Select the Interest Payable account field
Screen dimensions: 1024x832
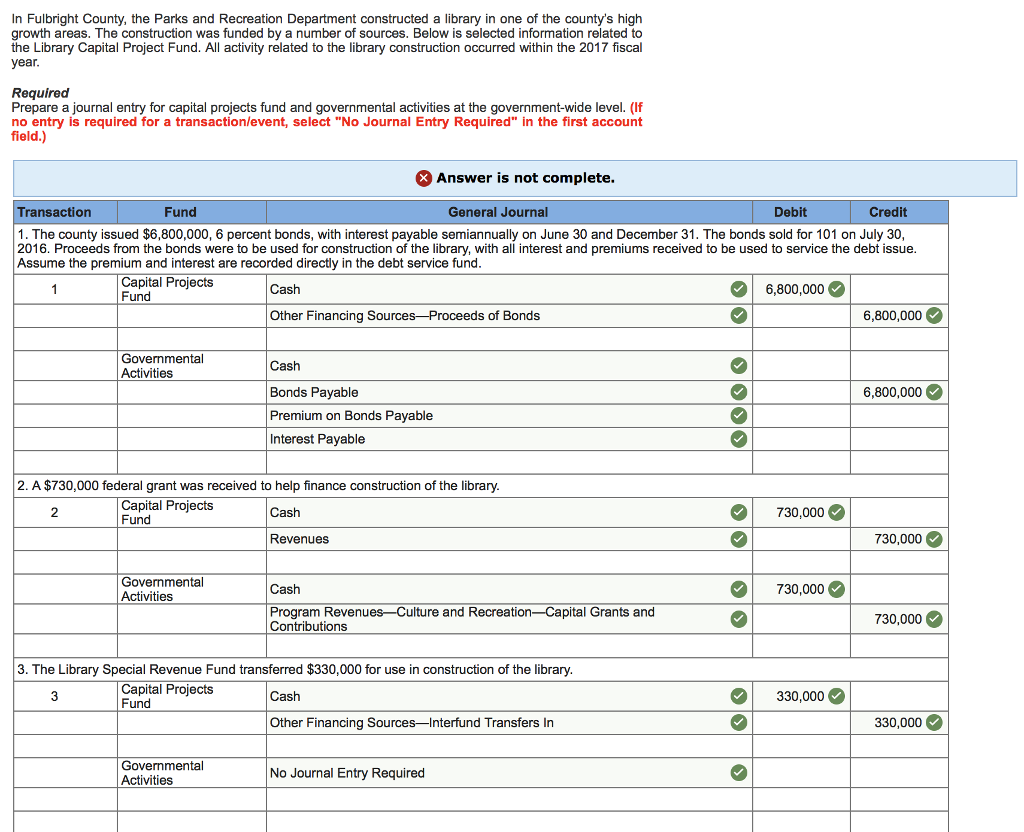click(509, 439)
